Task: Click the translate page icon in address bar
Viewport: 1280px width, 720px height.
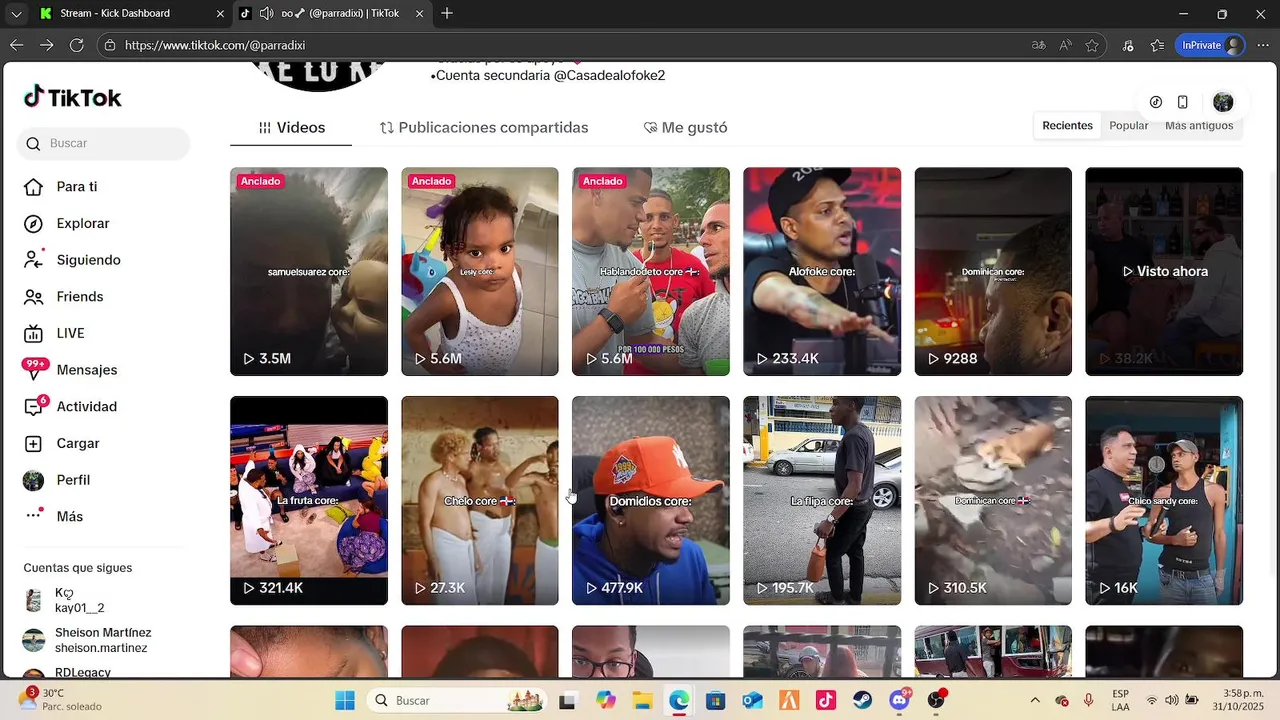Action: tap(1039, 45)
